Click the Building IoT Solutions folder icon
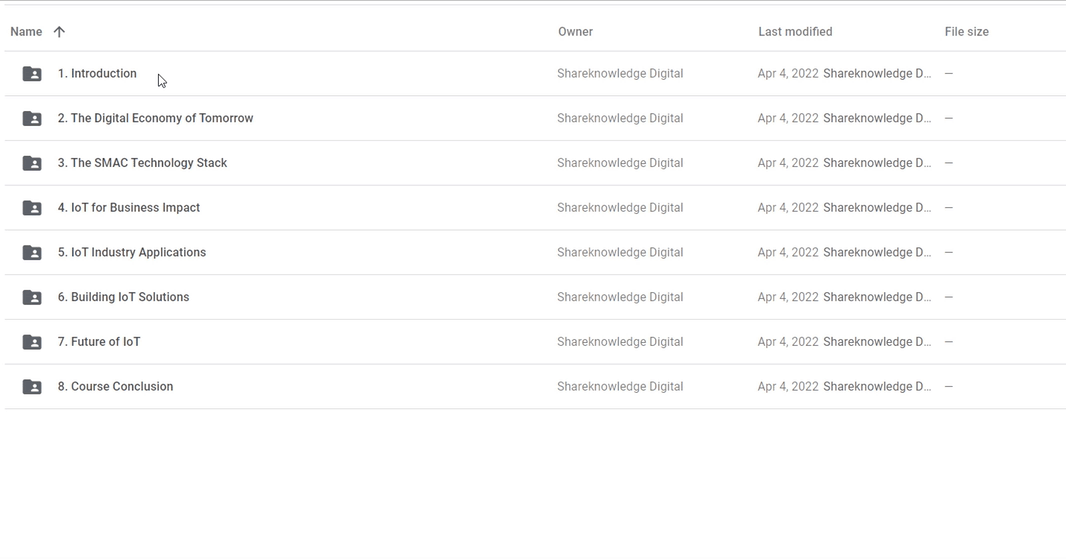1066x559 pixels. 32,297
